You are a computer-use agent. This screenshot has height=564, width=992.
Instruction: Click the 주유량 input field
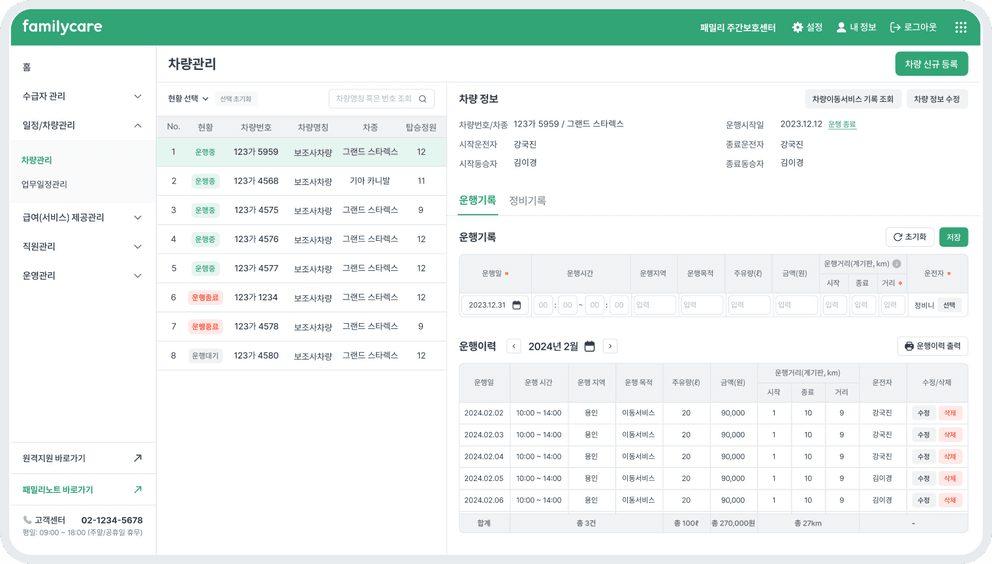coord(749,305)
